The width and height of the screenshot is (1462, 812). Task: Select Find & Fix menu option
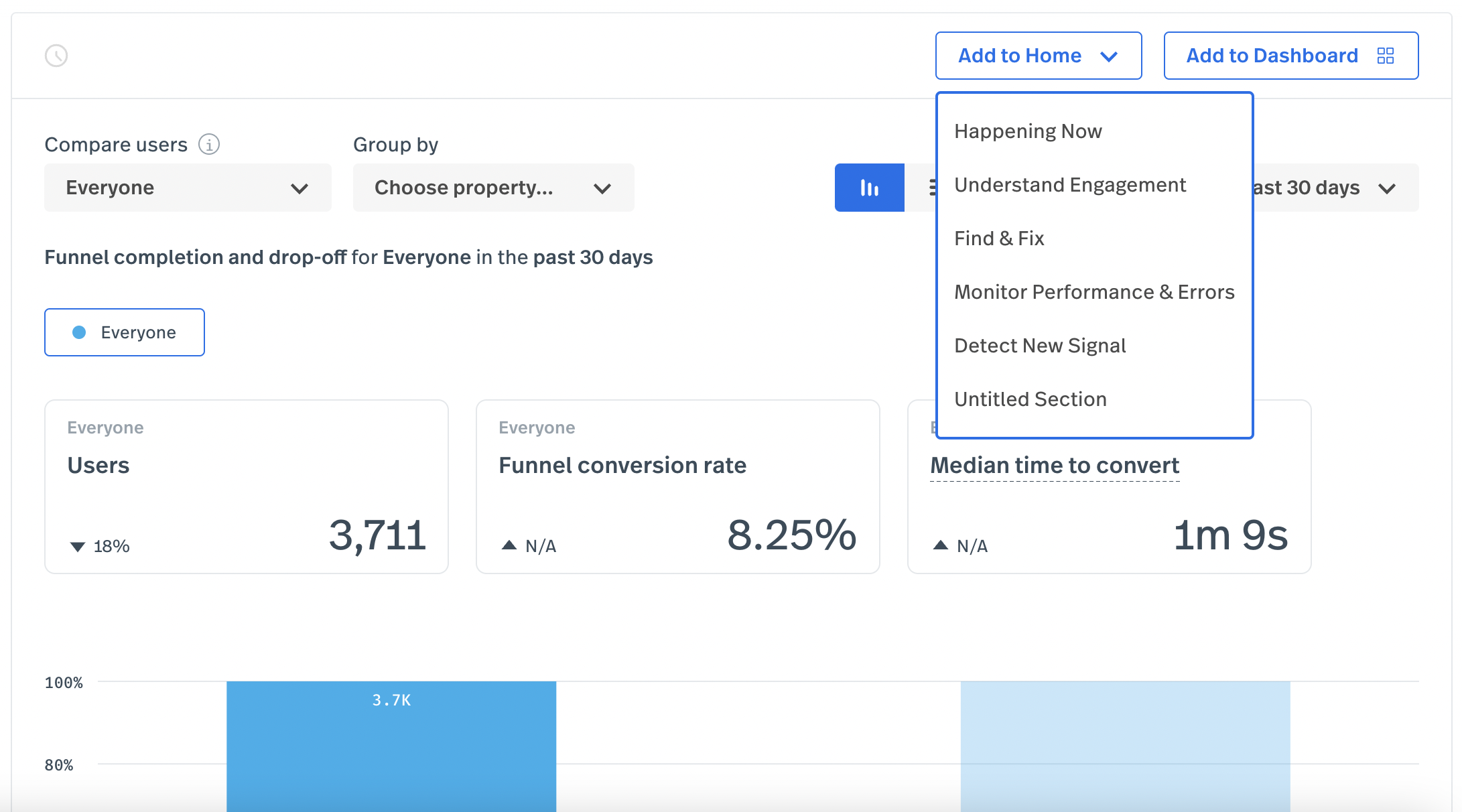(999, 239)
